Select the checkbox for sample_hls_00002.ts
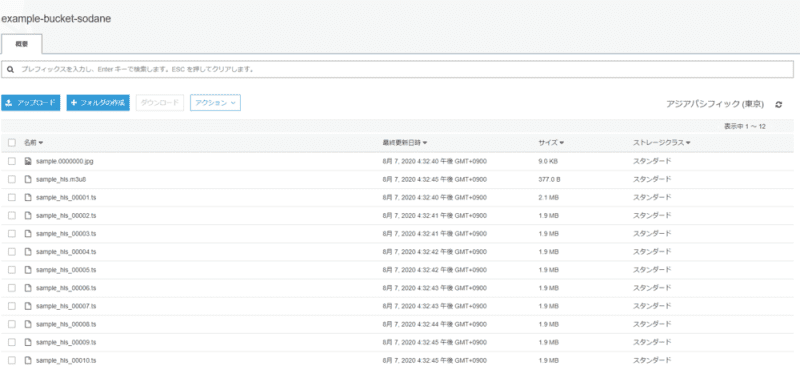Image resolution: width=800 pixels, height=378 pixels. pyautogui.click(x=12, y=216)
